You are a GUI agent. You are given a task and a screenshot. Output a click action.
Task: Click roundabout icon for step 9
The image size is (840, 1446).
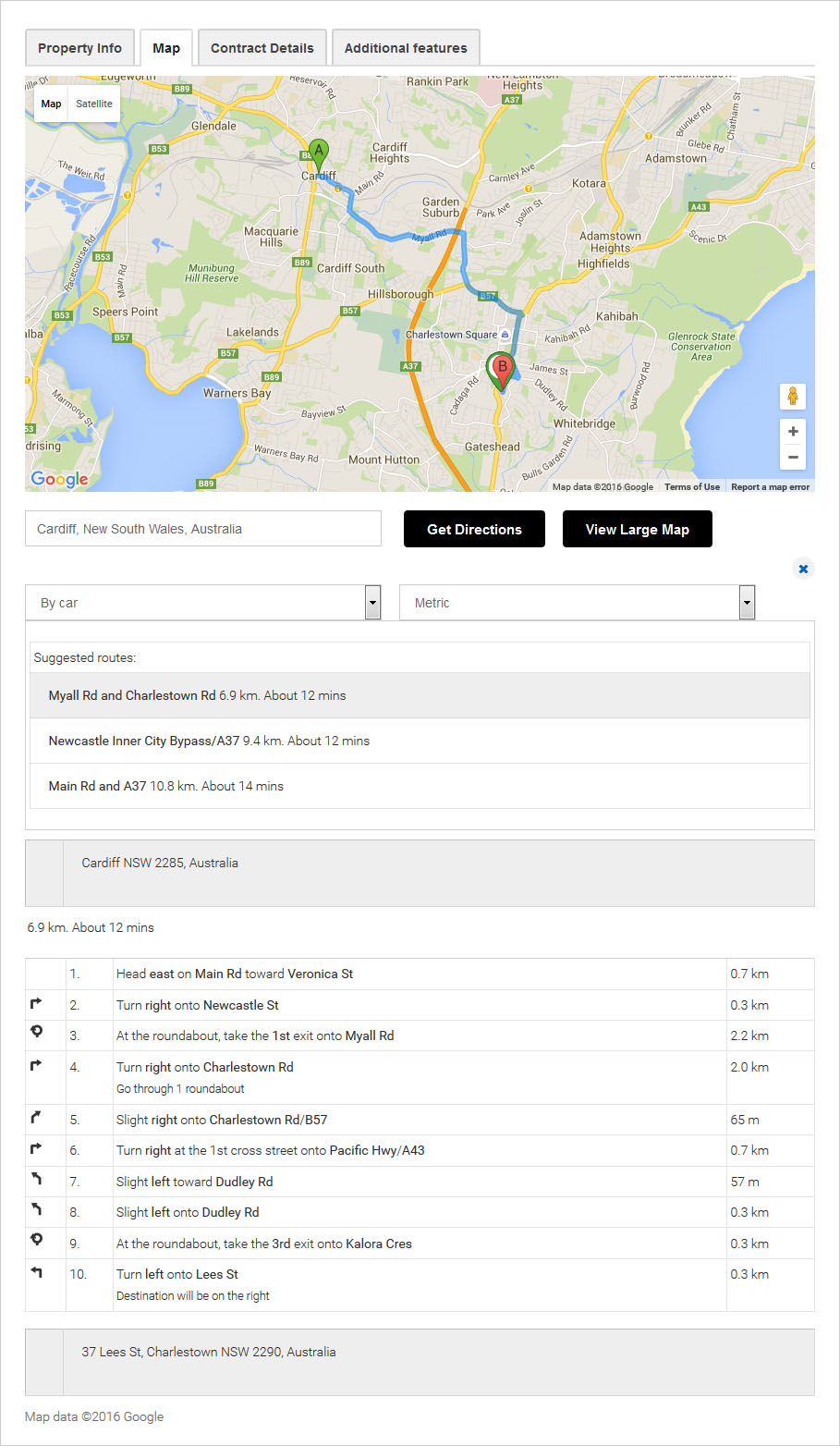coord(36,1241)
